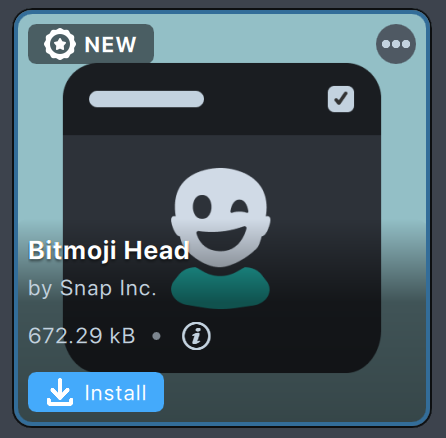Open the three-dot more options menu

tap(396, 44)
